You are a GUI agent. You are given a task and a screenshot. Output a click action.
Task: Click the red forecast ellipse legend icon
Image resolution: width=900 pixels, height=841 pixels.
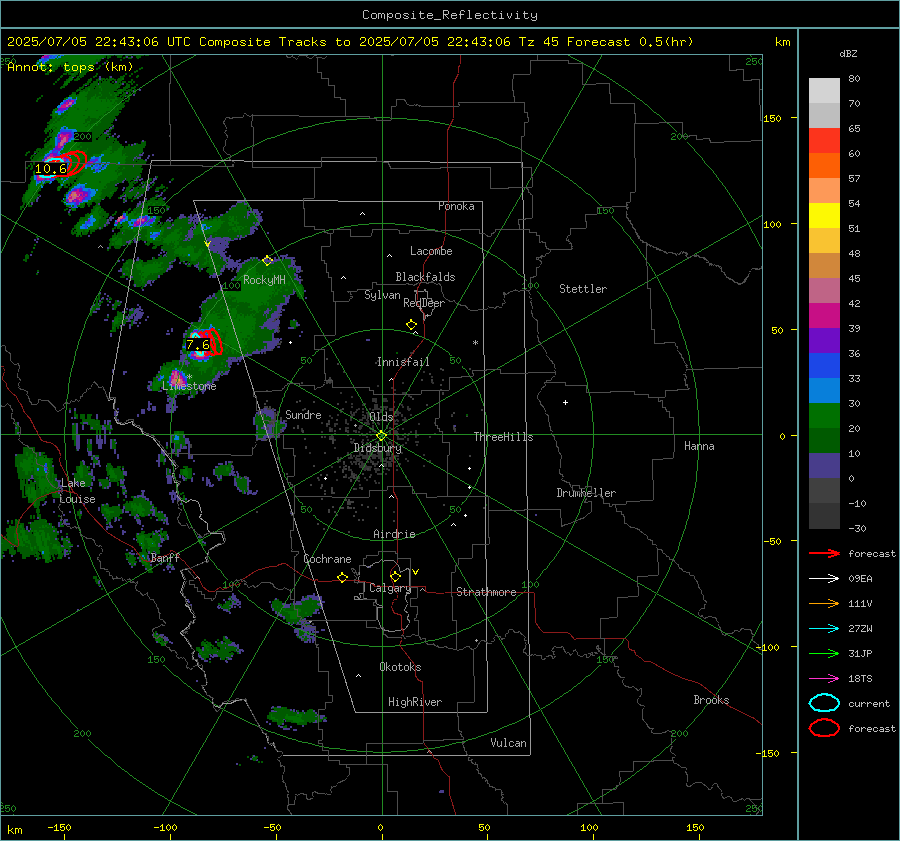tap(825, 728)
